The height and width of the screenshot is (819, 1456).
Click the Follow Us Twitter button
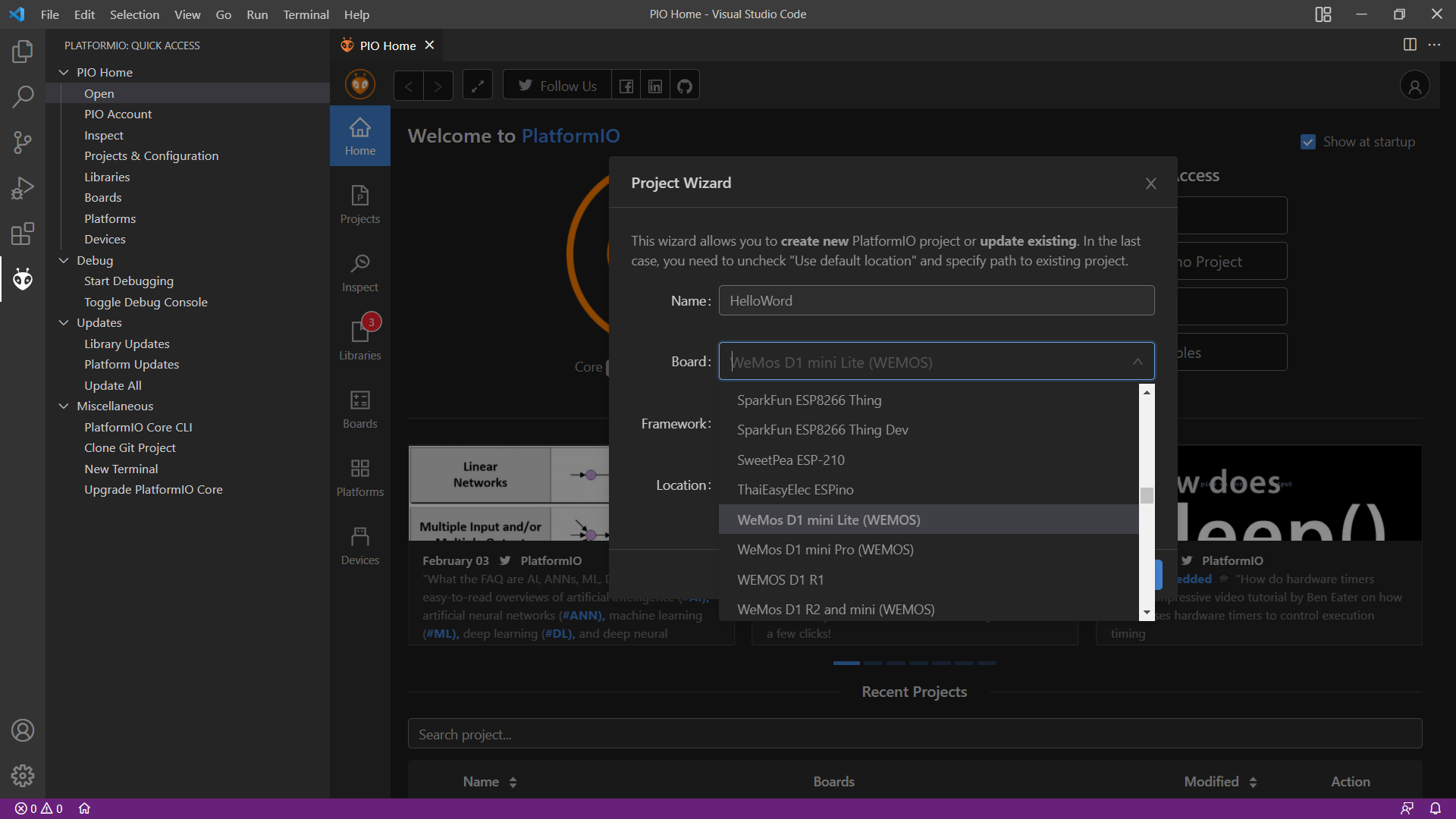[557, 86]
